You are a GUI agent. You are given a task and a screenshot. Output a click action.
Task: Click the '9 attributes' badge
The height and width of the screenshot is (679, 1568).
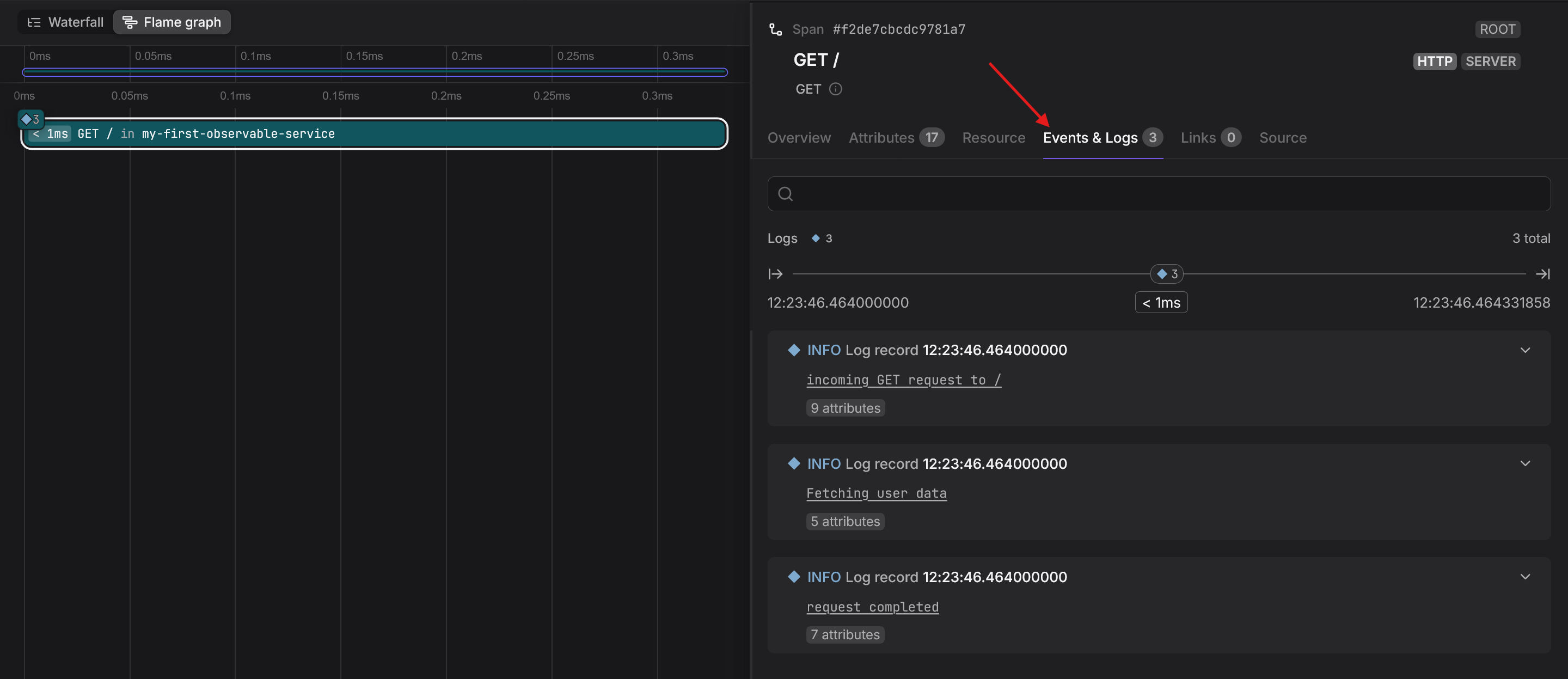click(846, 408)
